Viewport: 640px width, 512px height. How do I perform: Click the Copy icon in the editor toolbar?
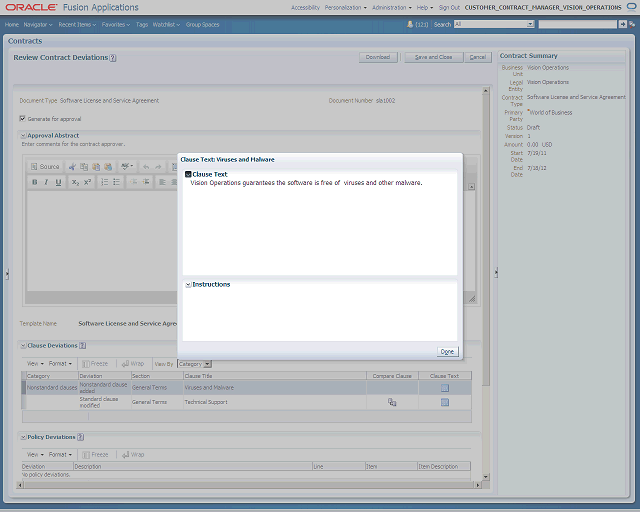[84, 167]
